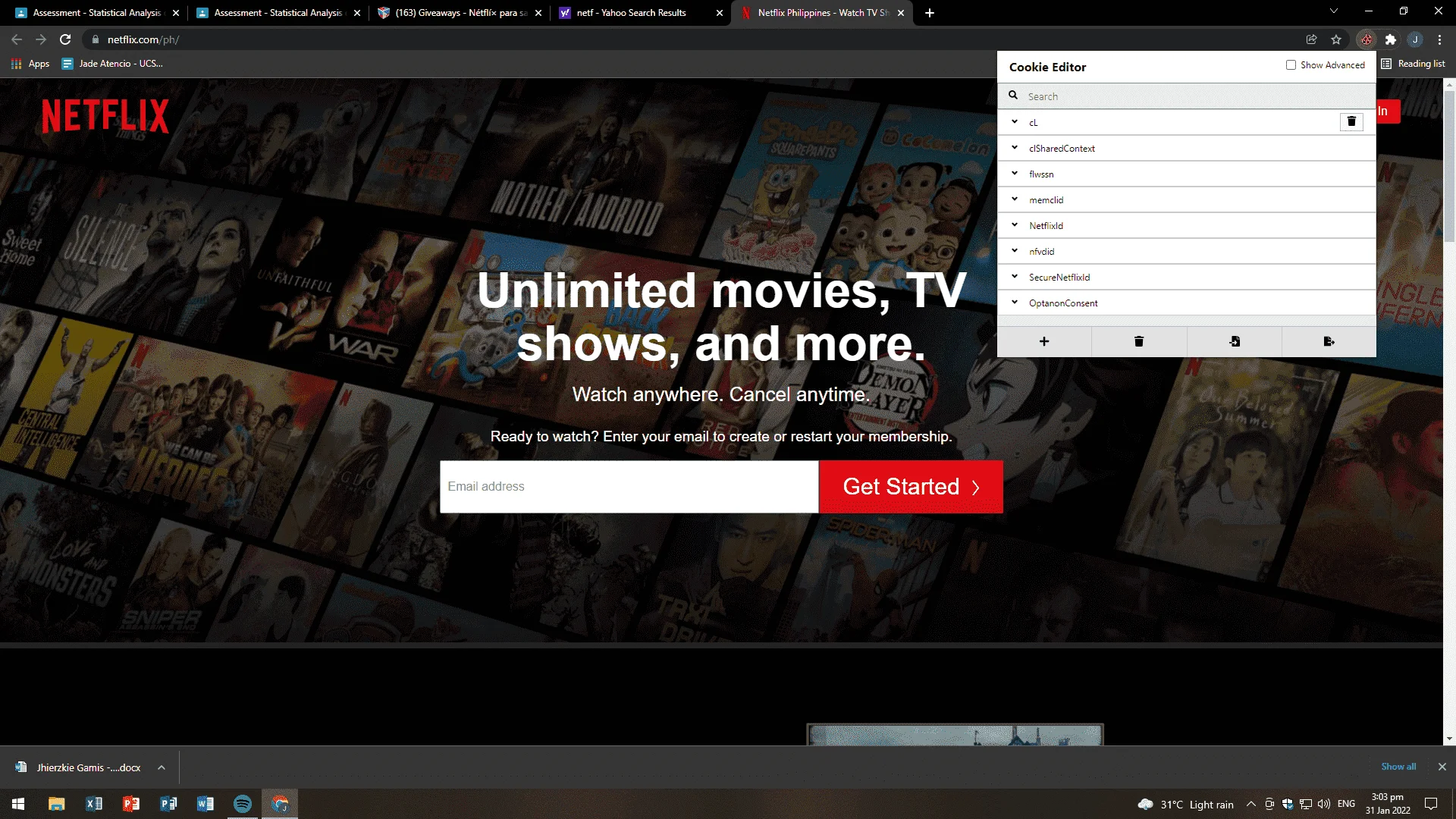The image size is (1456, 819).
Task: Expand the nfvdid cookie
Action: (x=1015, y=251)
